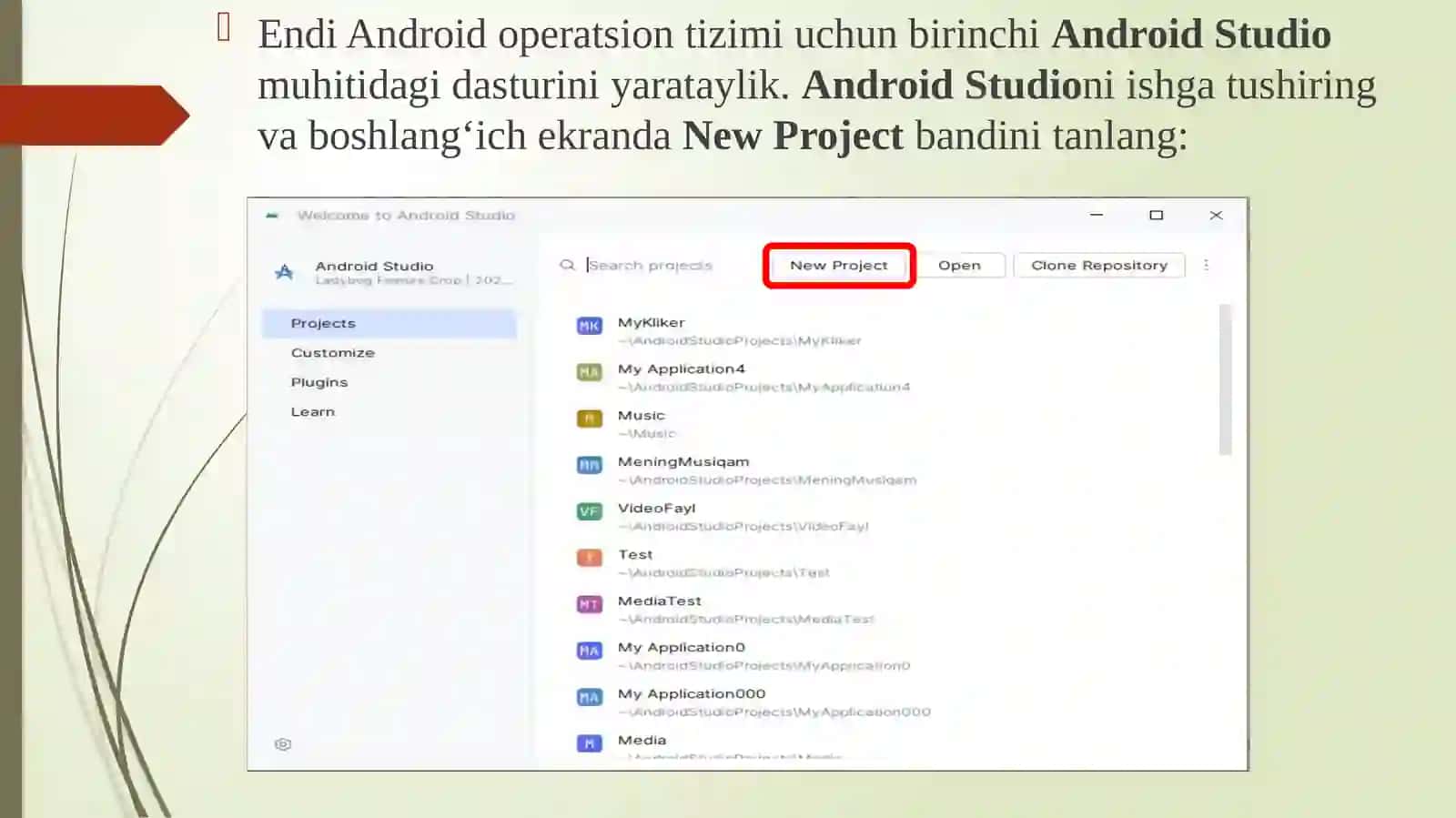
Task: Click the ~\Music project path
Action: pos(647,433)
